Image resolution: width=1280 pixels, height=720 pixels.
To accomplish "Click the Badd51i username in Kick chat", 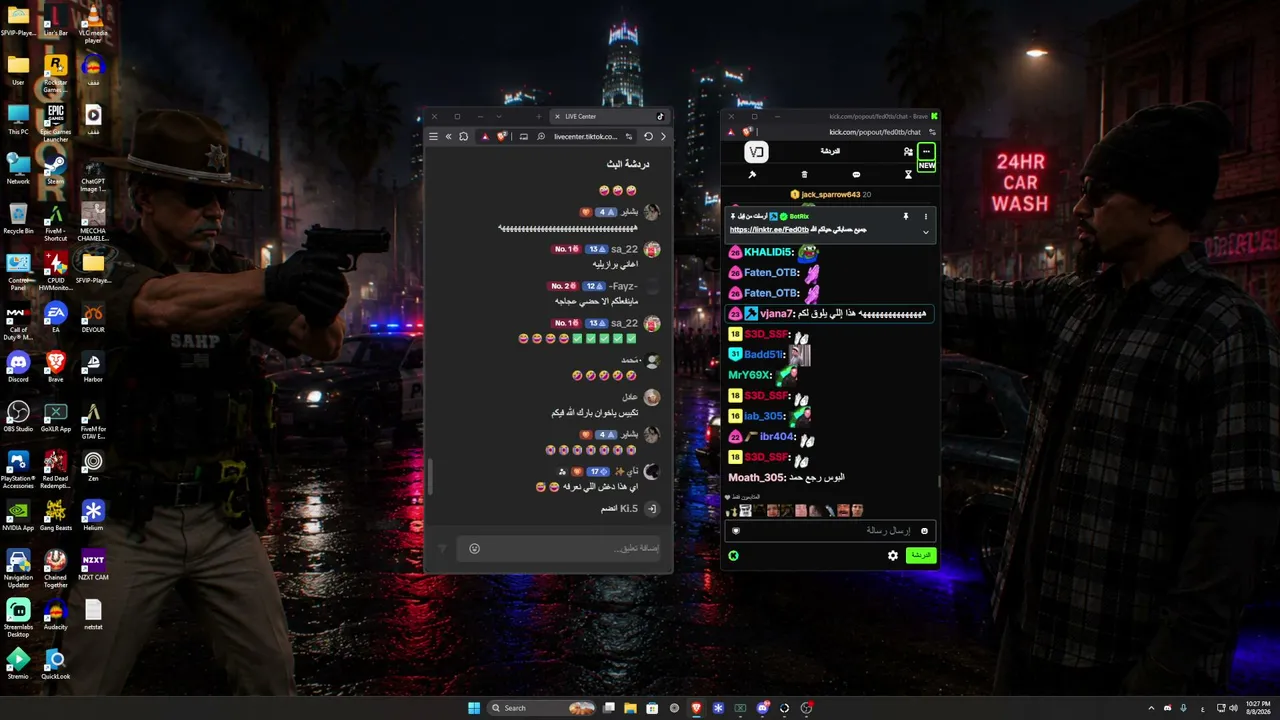I will coord(765,354).
